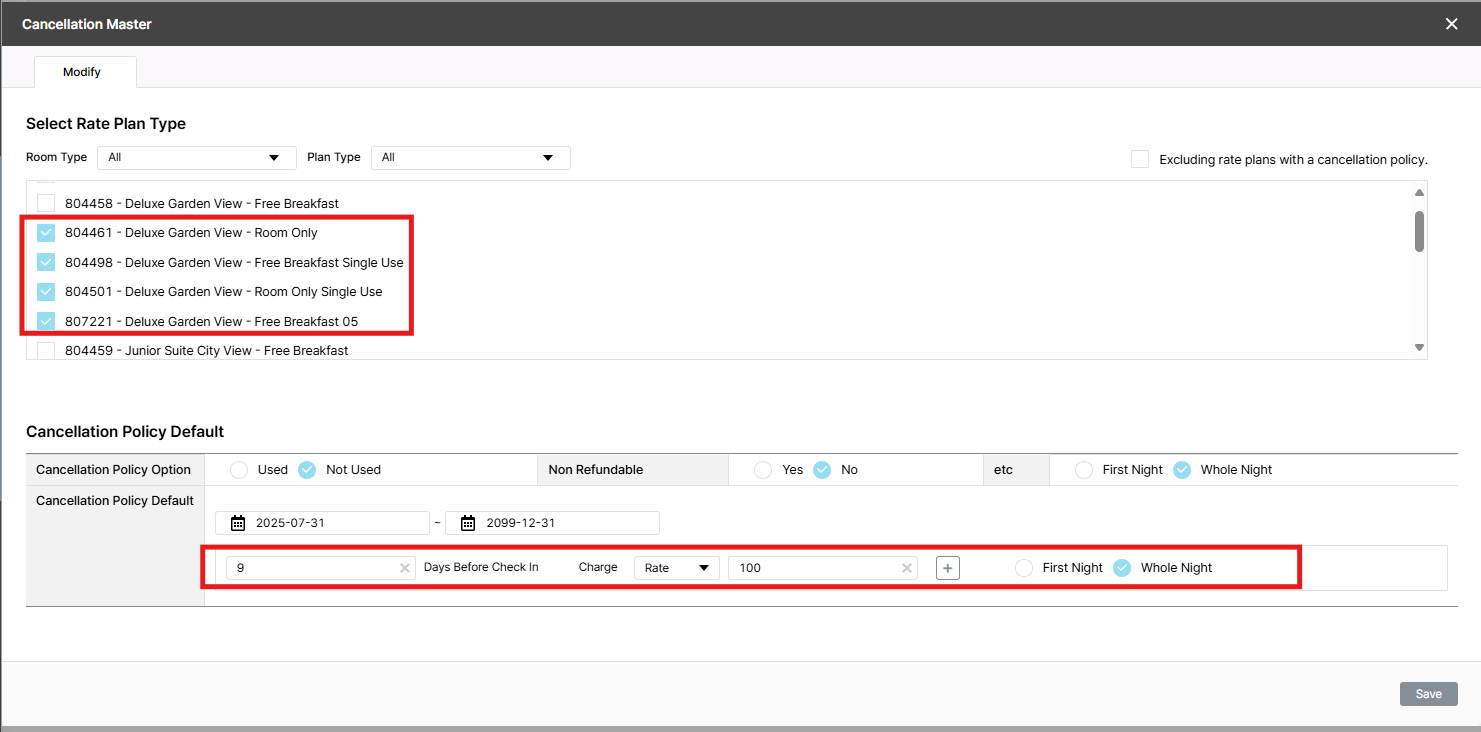Open the Charge Rate type dropdown
1481x732 pixels.
pos(676,568)
